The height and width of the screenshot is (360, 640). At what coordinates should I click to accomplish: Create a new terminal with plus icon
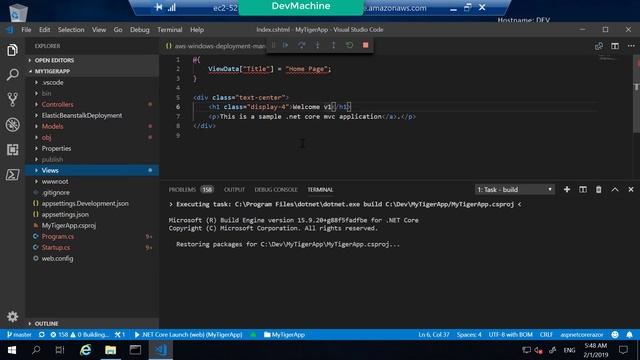pos(567,189)
